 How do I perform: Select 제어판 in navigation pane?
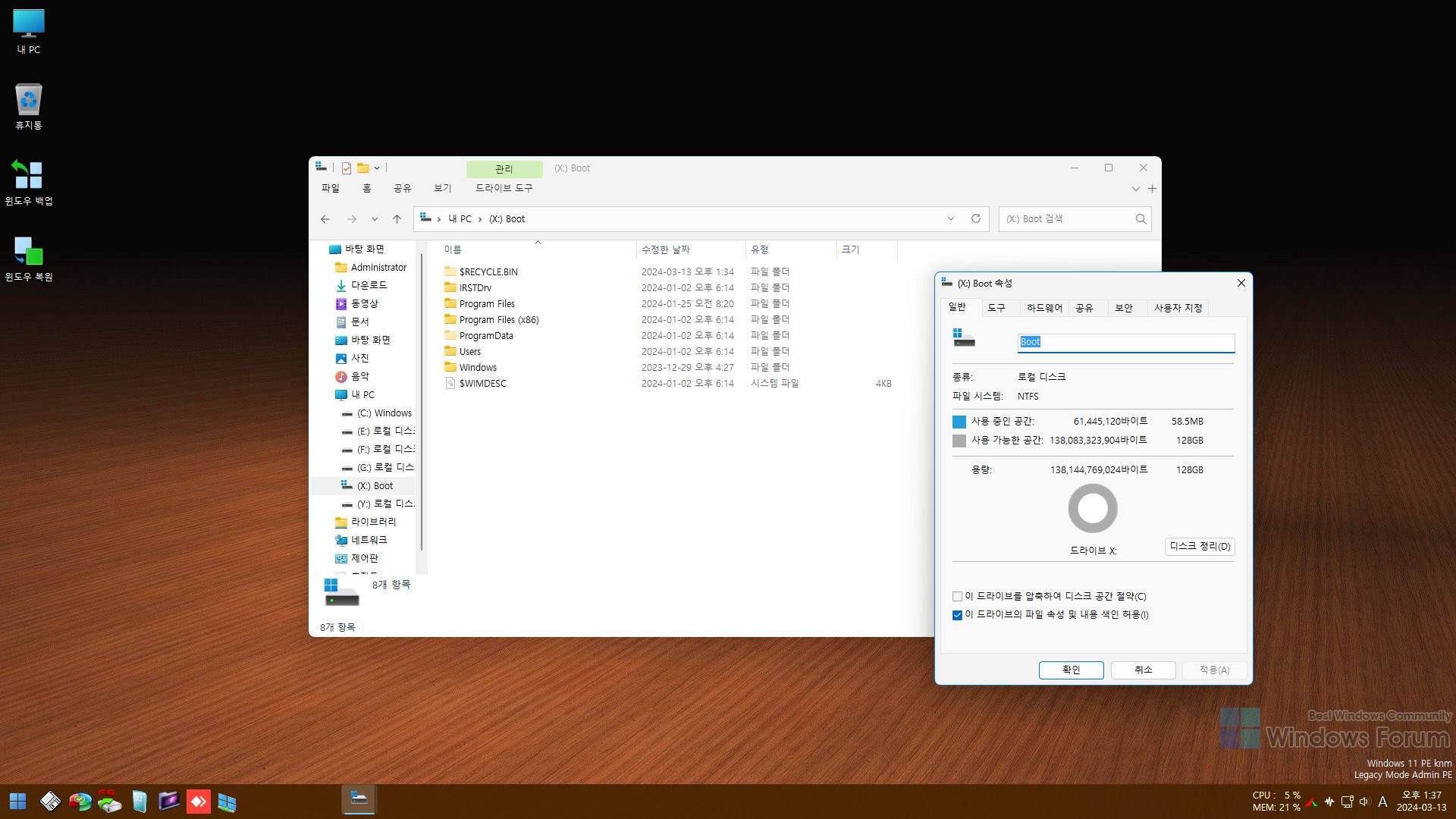(x=357, y=559)
